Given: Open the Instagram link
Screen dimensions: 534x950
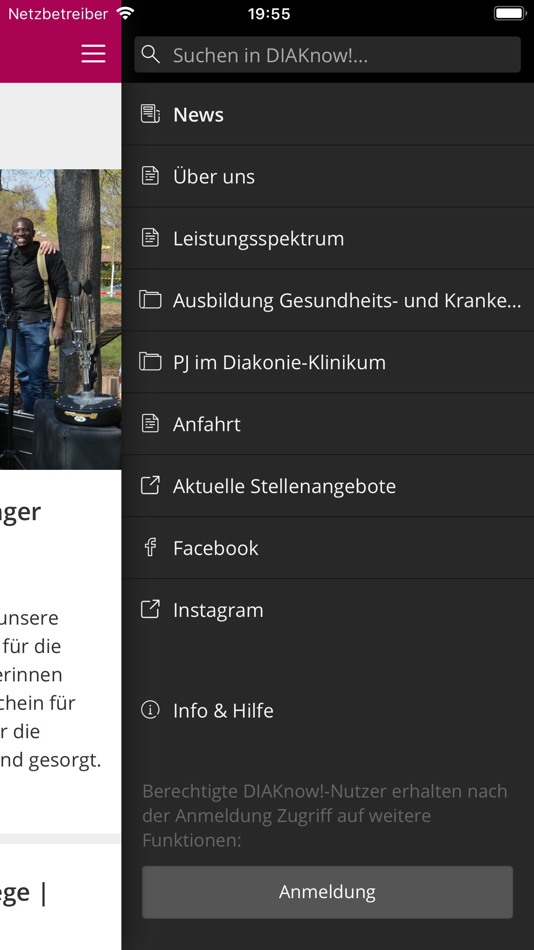Looking at the screenshot, I should [x=327, y=610].
